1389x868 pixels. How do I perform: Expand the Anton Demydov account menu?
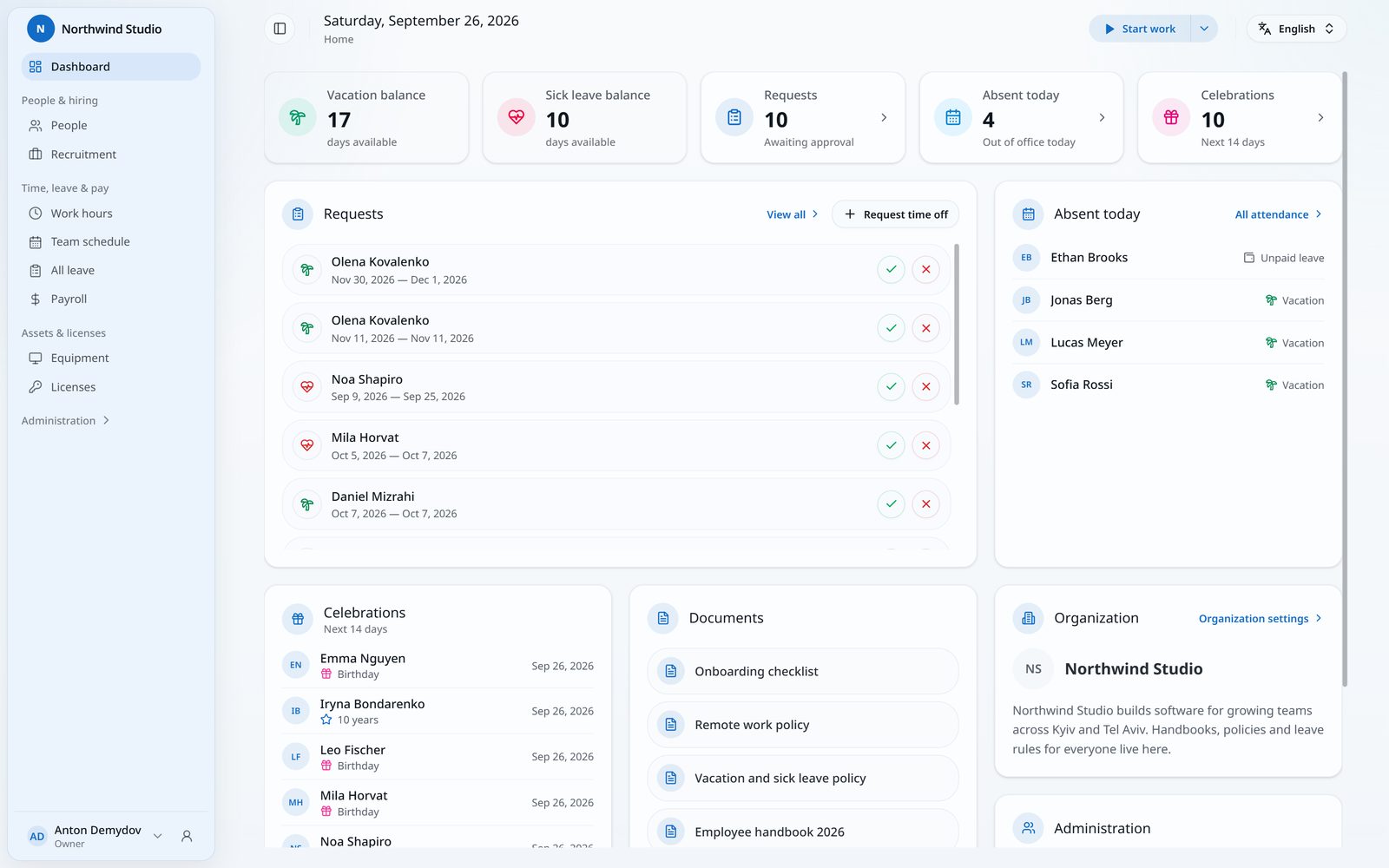click(158, 836)
